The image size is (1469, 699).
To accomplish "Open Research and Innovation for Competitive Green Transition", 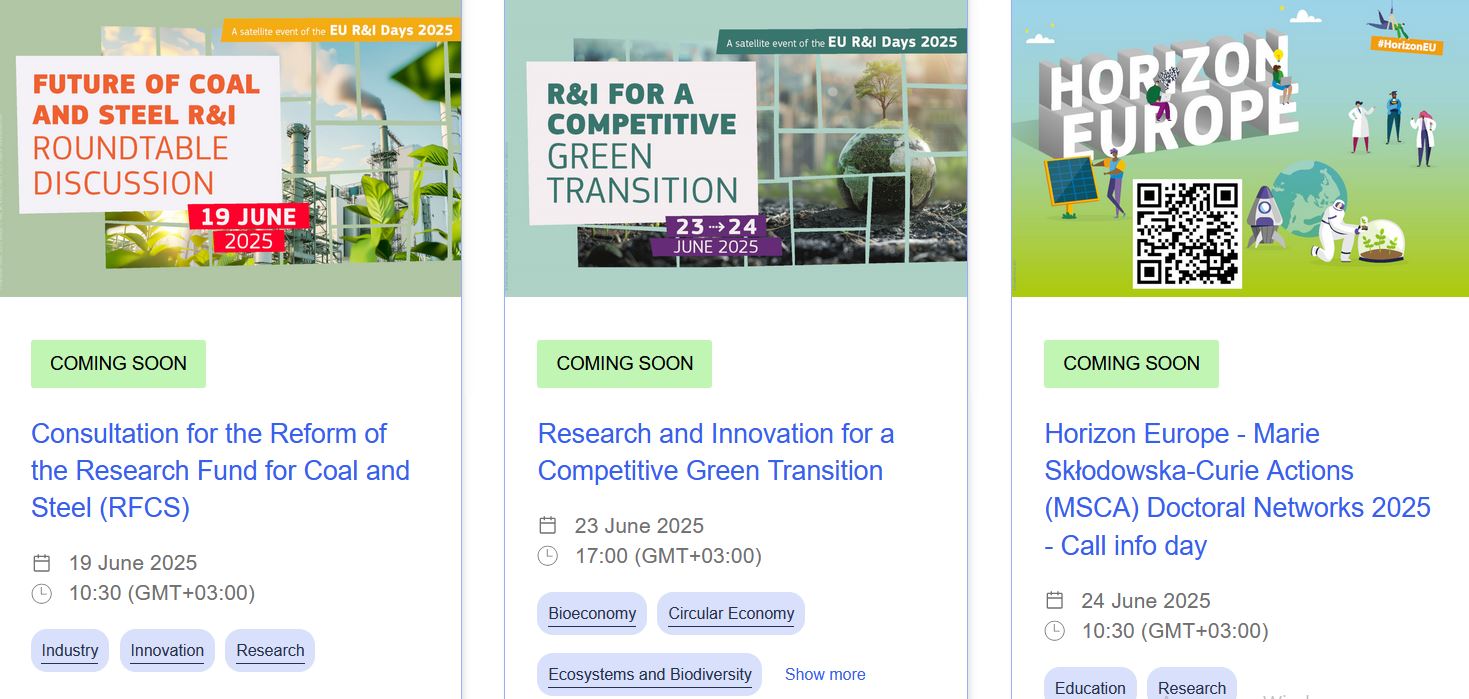I will (x=715, y=452).
